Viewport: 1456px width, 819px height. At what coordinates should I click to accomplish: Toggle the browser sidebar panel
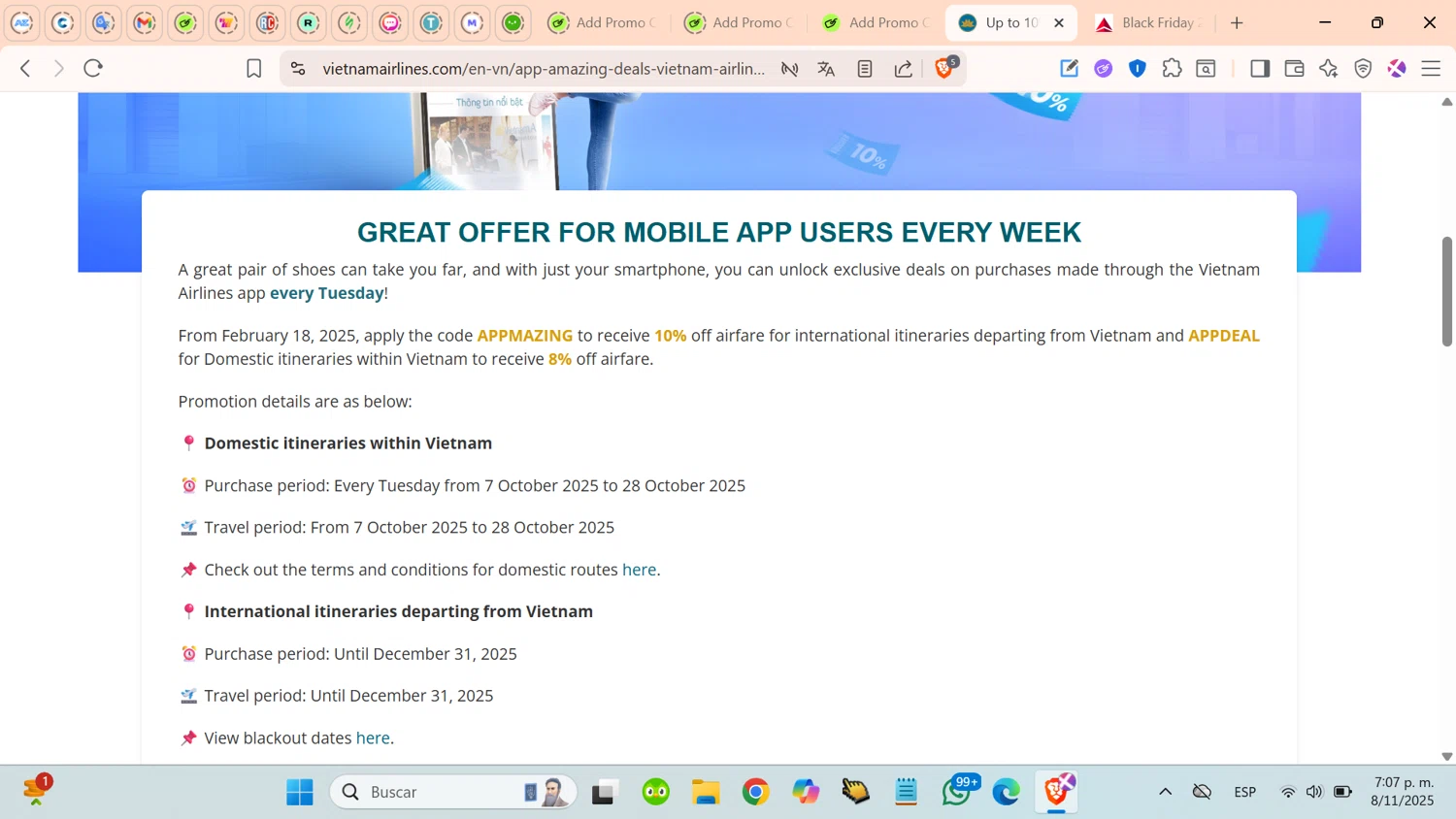point(1260,68)
